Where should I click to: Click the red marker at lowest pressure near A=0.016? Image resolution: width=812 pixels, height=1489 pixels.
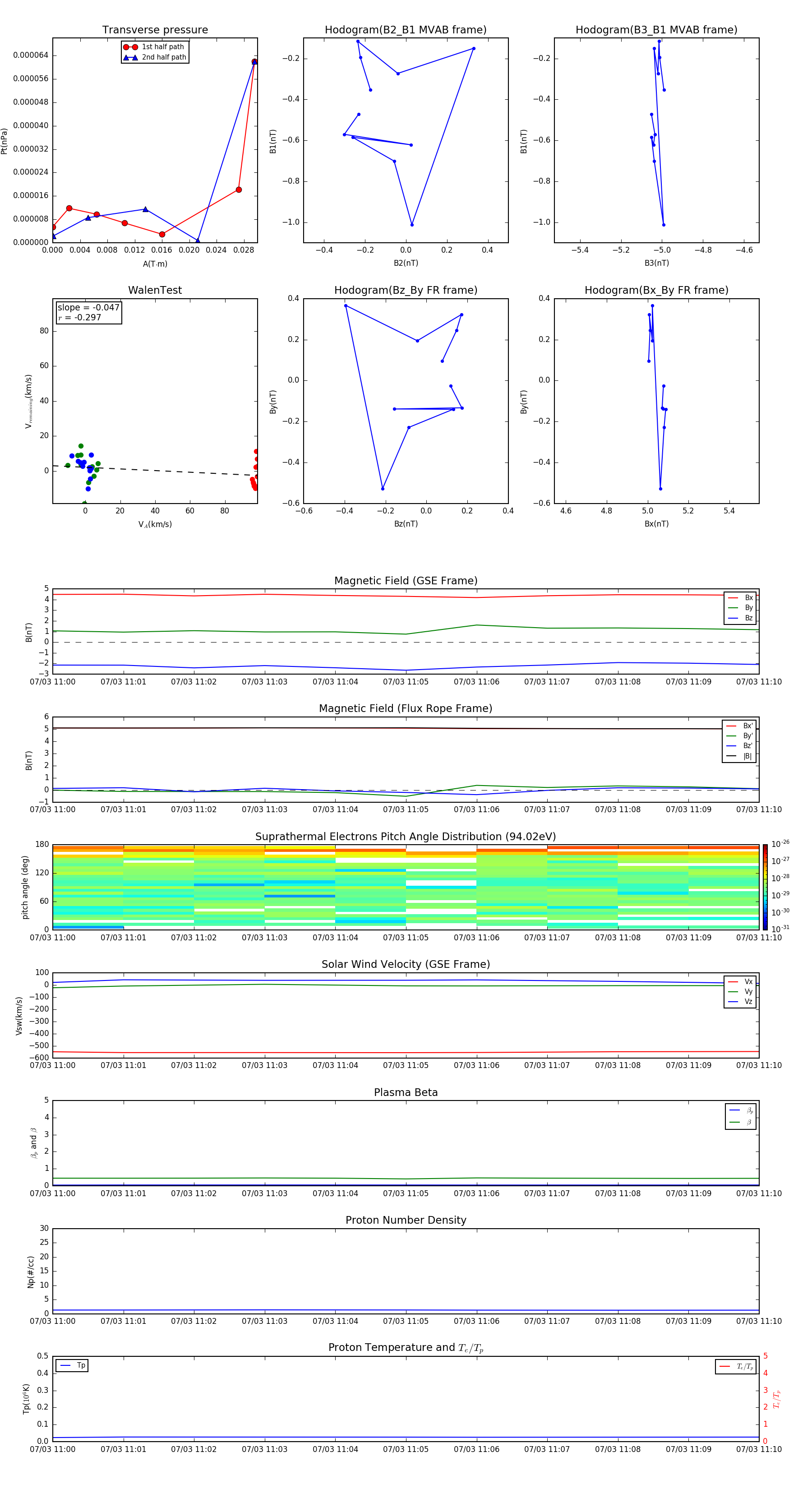[x=162, y=234]
